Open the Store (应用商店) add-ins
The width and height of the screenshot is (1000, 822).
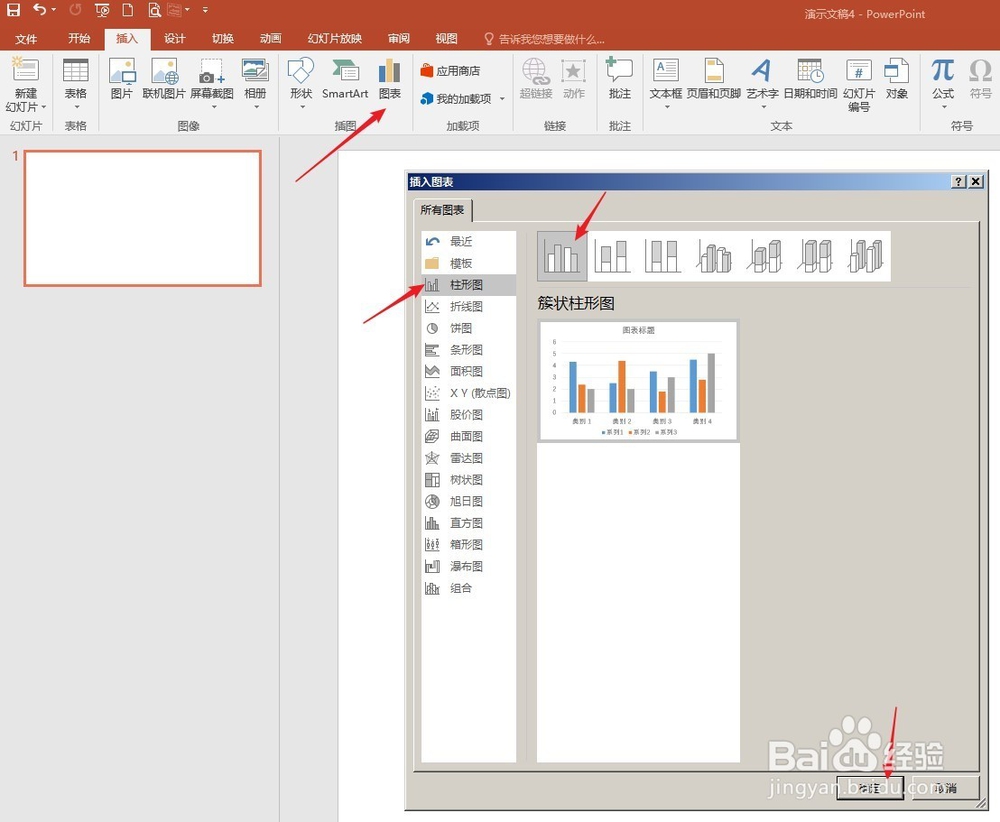(x=450, y=71)
